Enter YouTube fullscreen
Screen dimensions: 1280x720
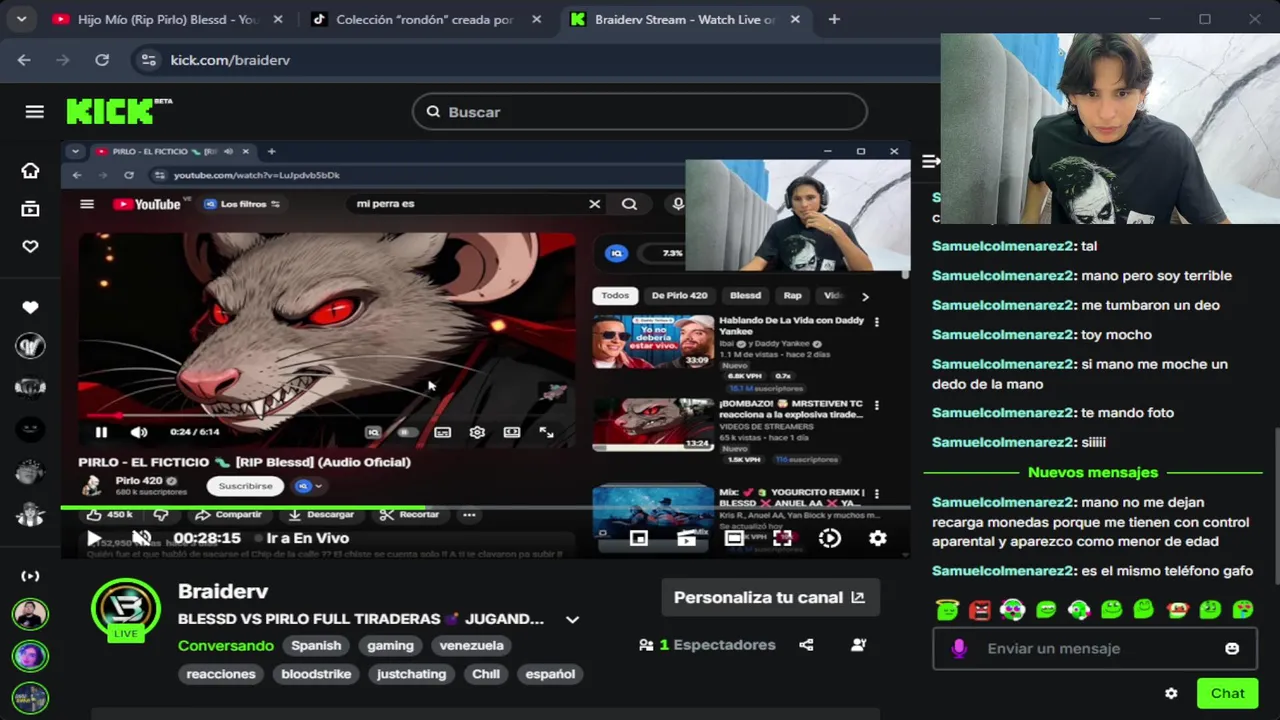pos(546,432)
